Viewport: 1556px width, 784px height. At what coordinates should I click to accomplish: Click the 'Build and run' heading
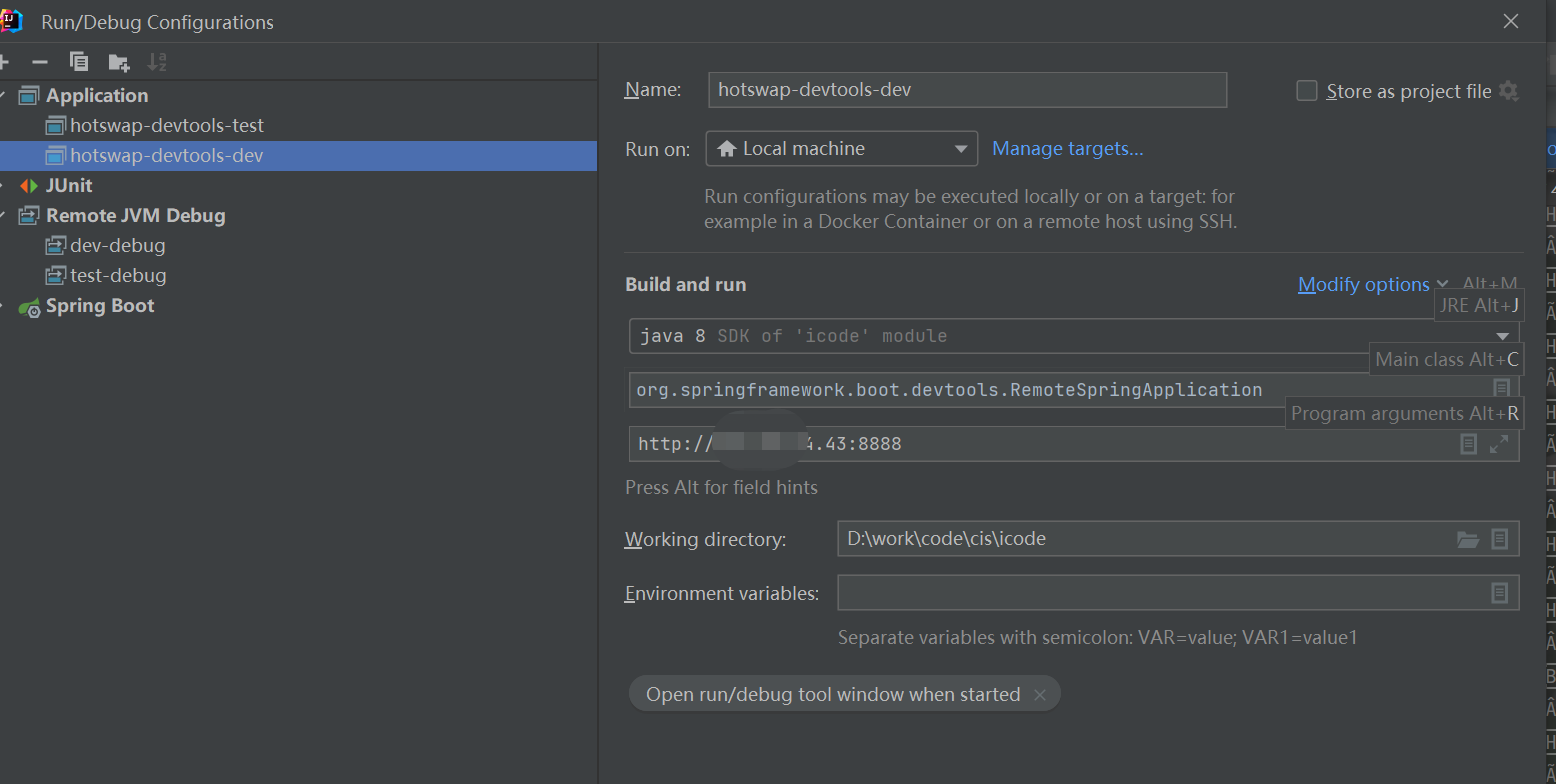pyautogui.click(x=686, y=285)
